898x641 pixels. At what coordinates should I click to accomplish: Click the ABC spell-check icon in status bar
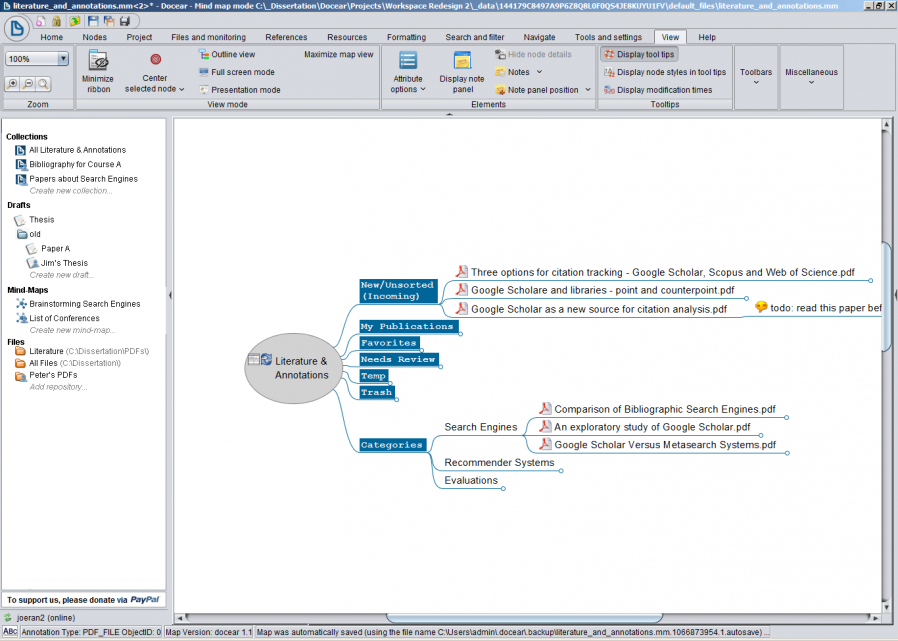point(10,631)
